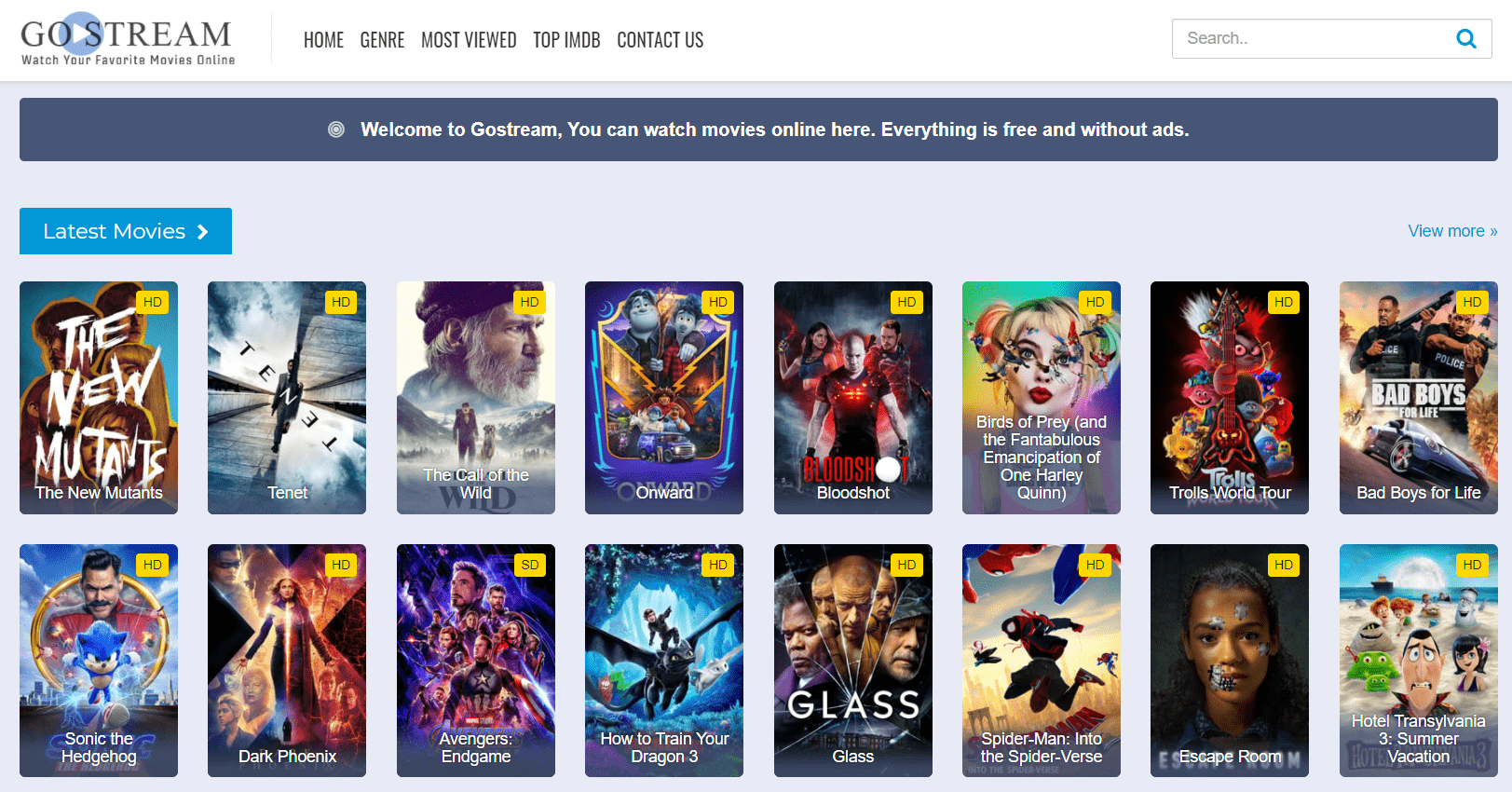1512x792 pixels.
Task: Open Bad Boys for Life poster
Action: tap(1419, 398)
